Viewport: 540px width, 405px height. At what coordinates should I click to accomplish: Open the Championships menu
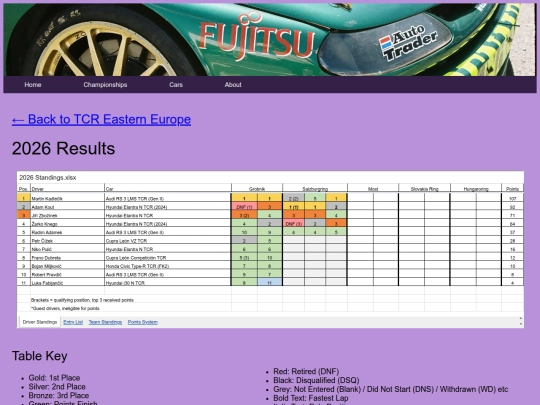(x=105, y=85)
